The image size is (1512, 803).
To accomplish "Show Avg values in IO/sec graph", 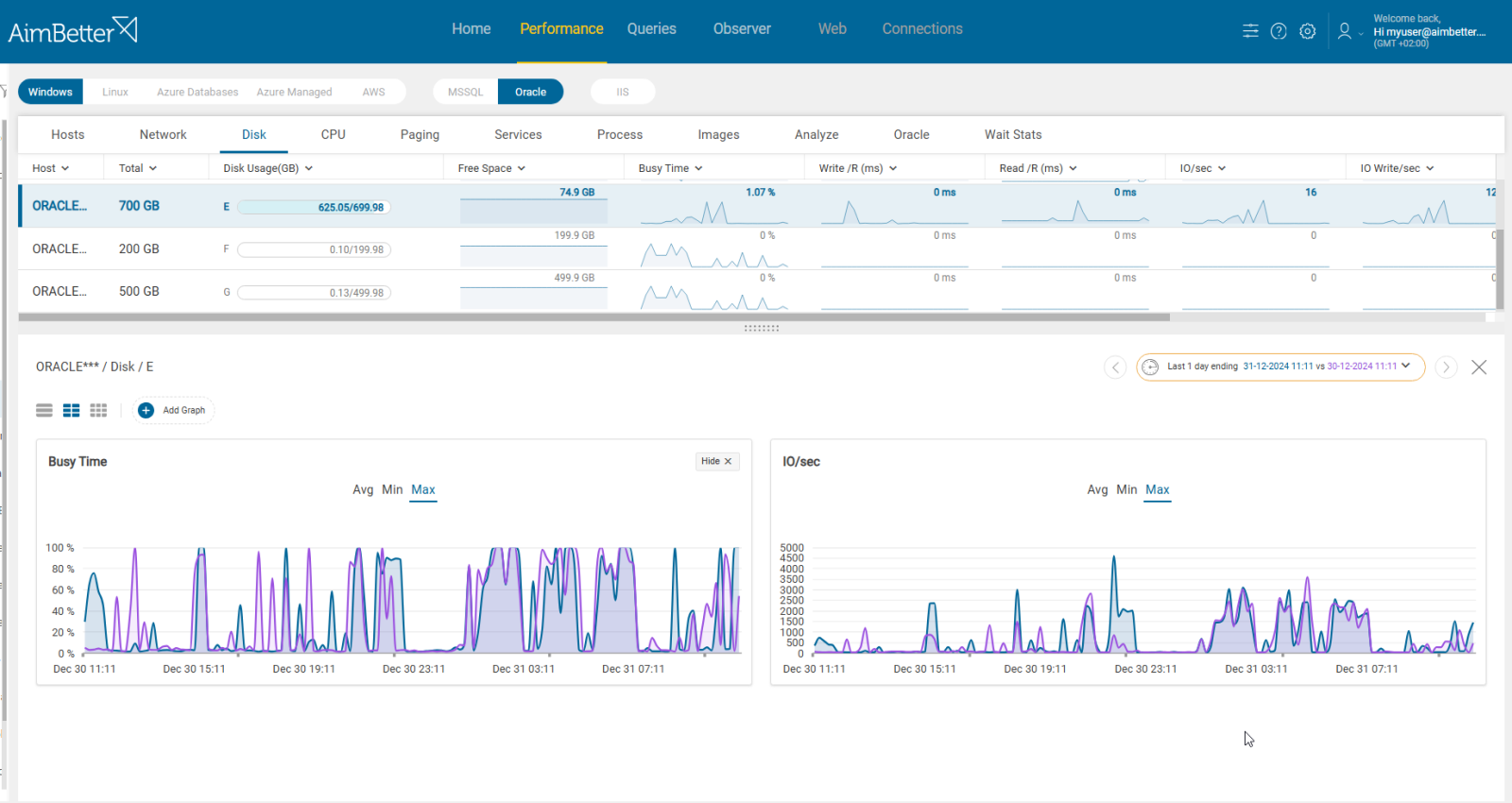I will point(1097,489).
